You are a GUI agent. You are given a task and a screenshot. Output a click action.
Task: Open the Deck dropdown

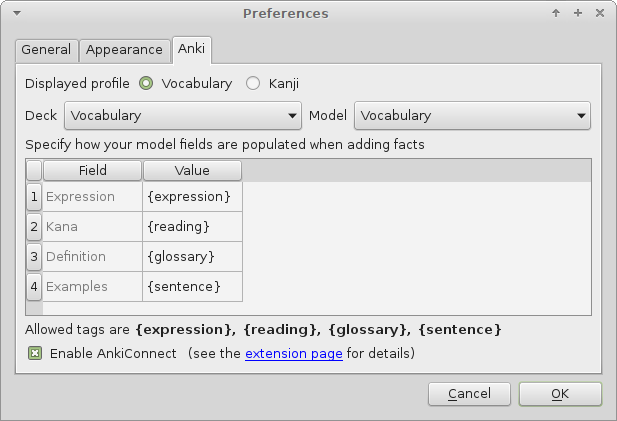coord(182,116)
